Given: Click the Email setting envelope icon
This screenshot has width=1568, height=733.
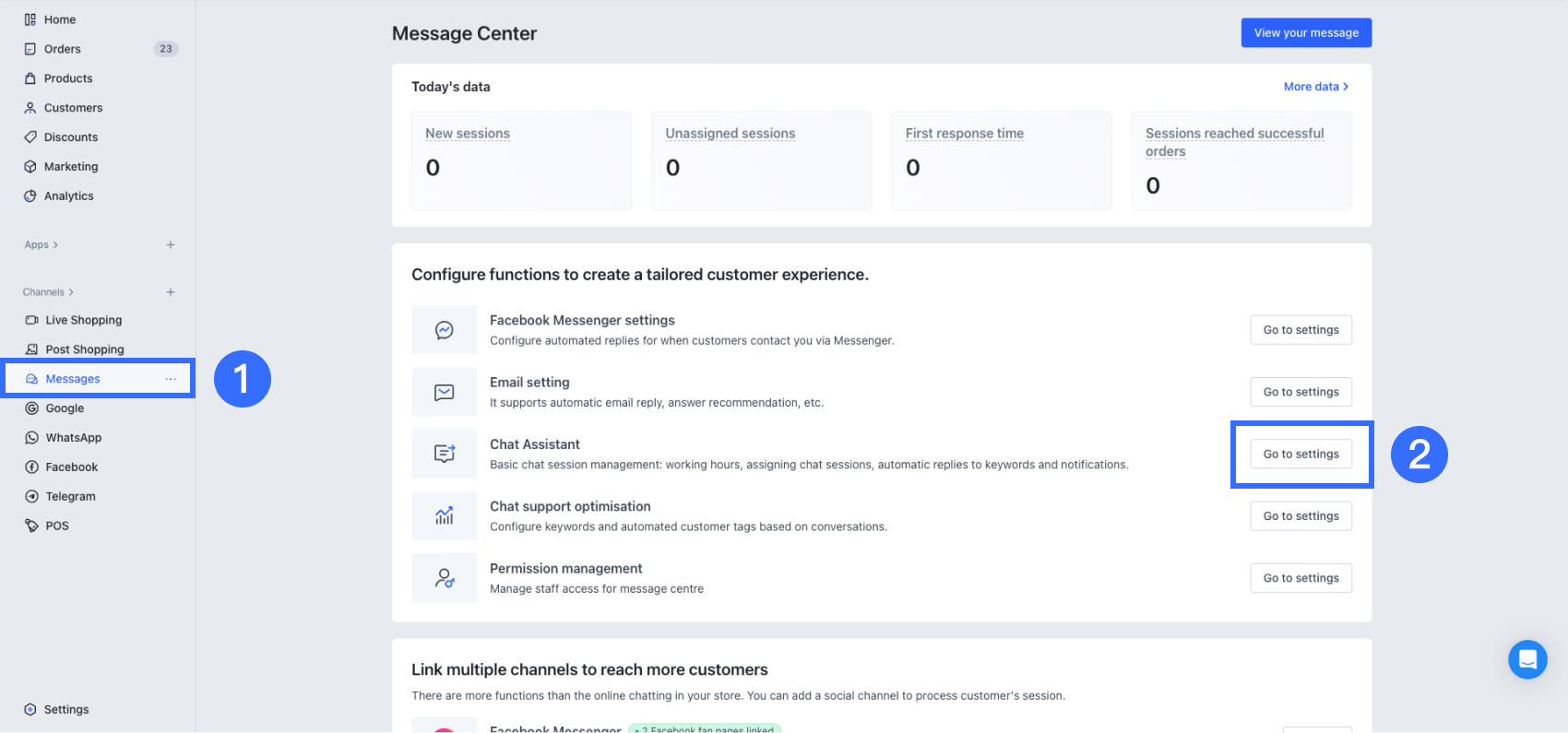Looking at the screenshot, I should [x=444, y=392].
